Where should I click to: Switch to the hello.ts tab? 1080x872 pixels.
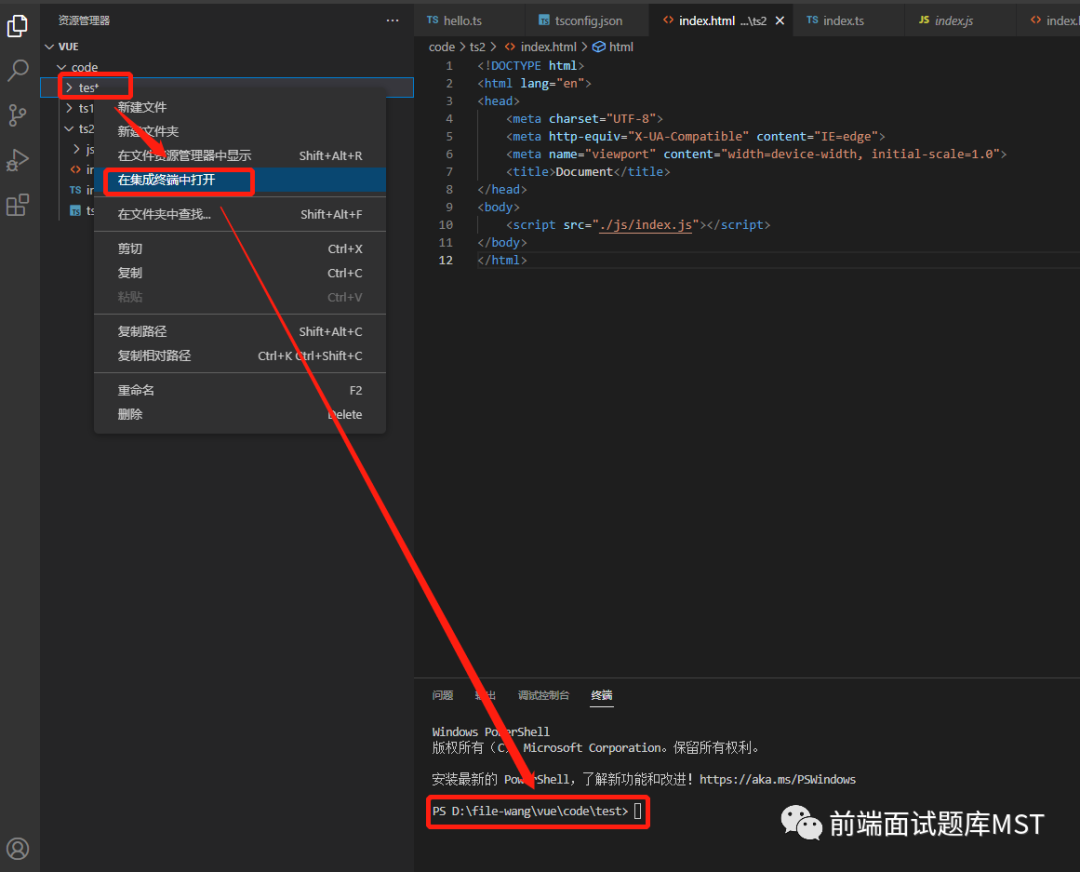click(469, 21)
